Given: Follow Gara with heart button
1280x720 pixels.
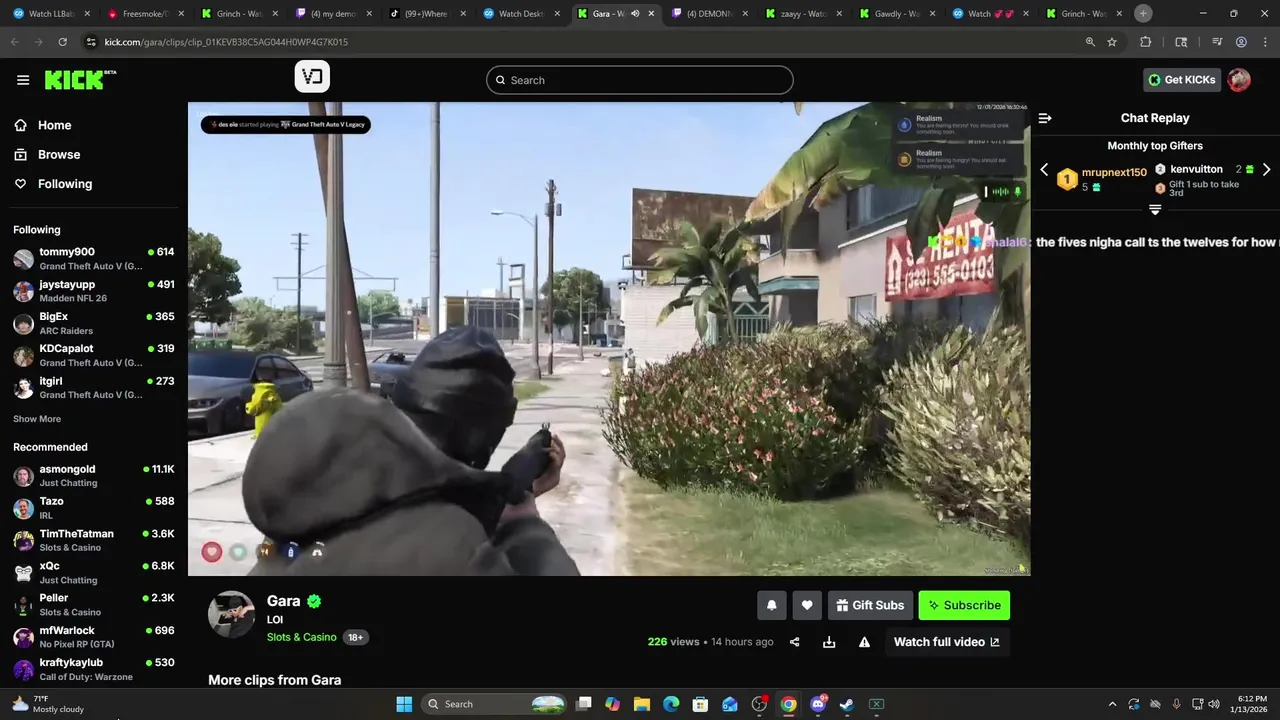Looking at the screenshot, I should click(x=807, y=605).
